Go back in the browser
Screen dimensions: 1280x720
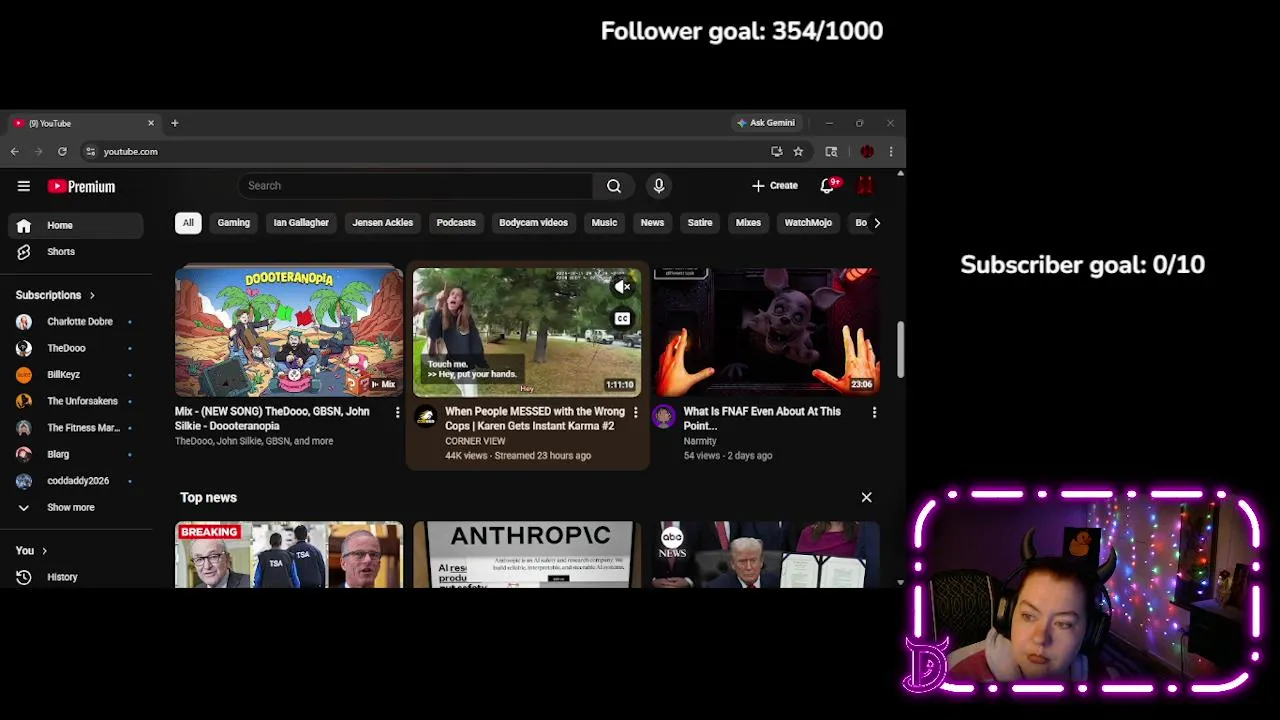[15, 151]
